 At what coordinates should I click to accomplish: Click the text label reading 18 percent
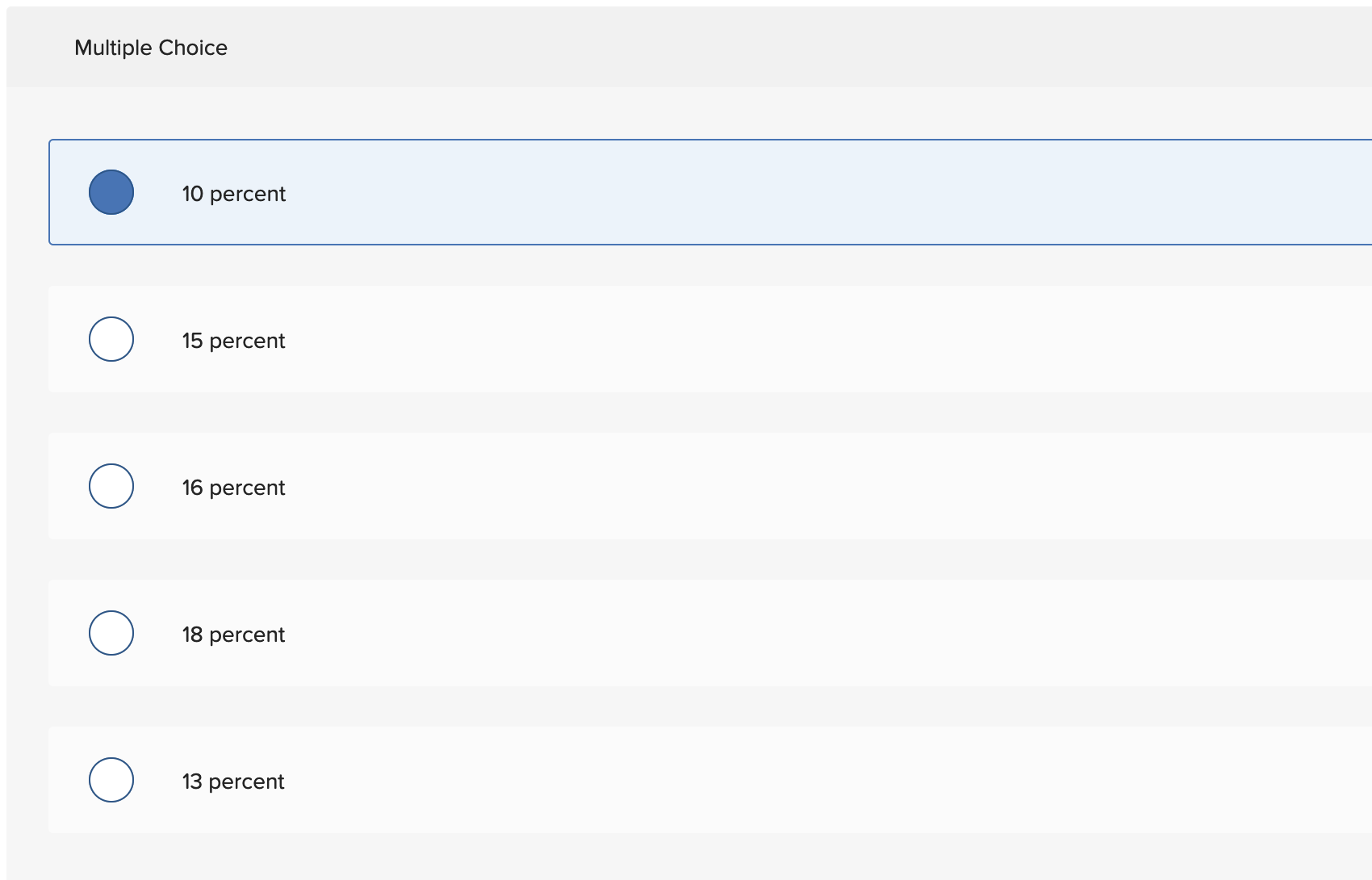click(x=233, y=635)
